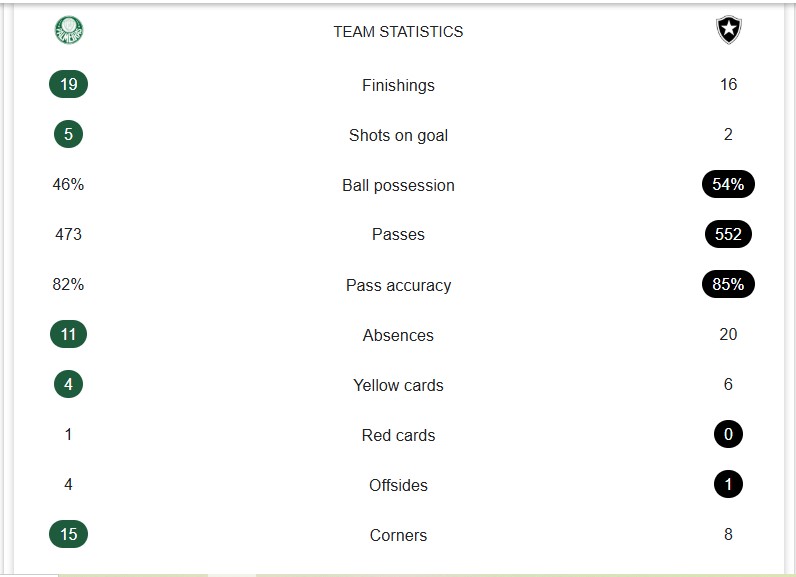Click the Botafogo team shield icon
Image resolution: width=796 pixels, height=577 pixels.
point(728,31)
